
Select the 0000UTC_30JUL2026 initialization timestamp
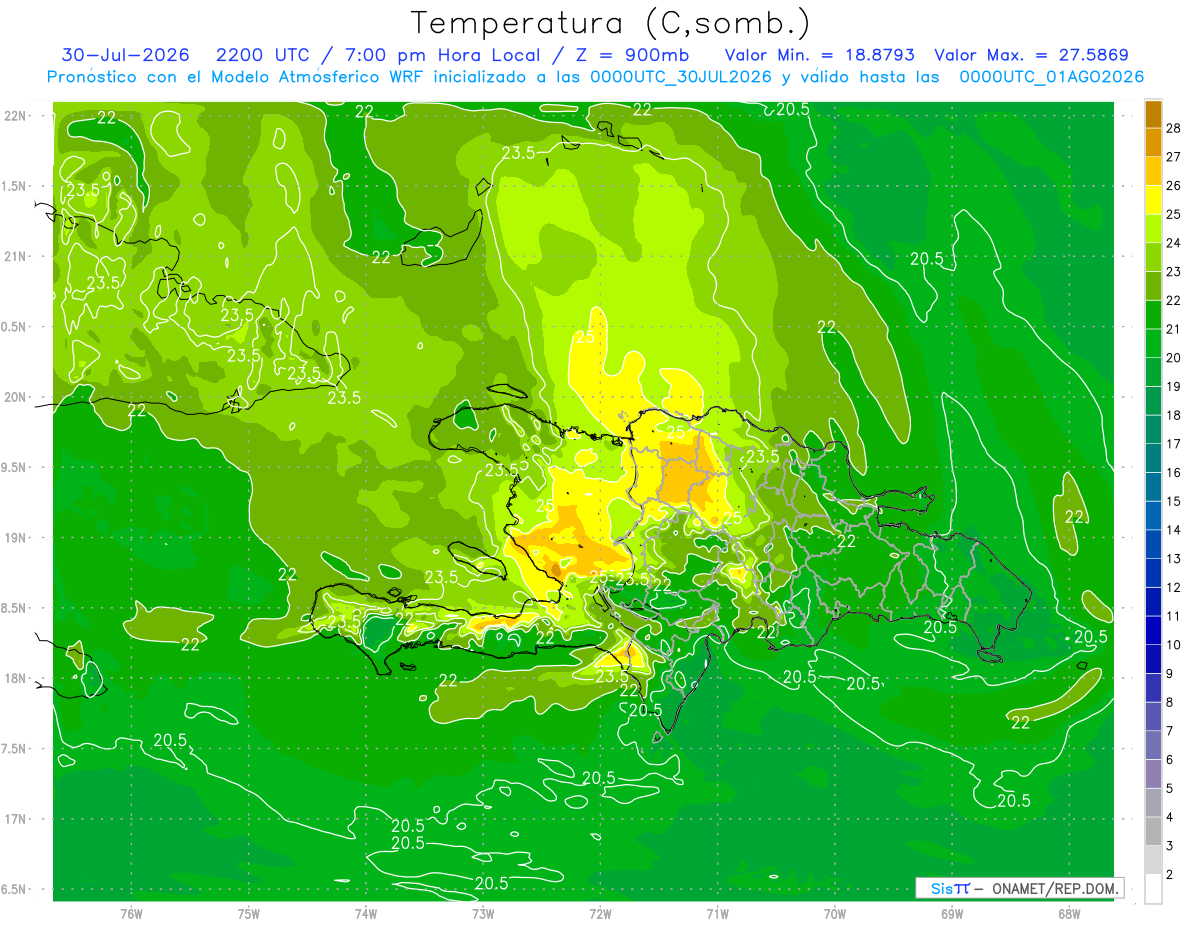pyautogui.click(x=681, y=77)
